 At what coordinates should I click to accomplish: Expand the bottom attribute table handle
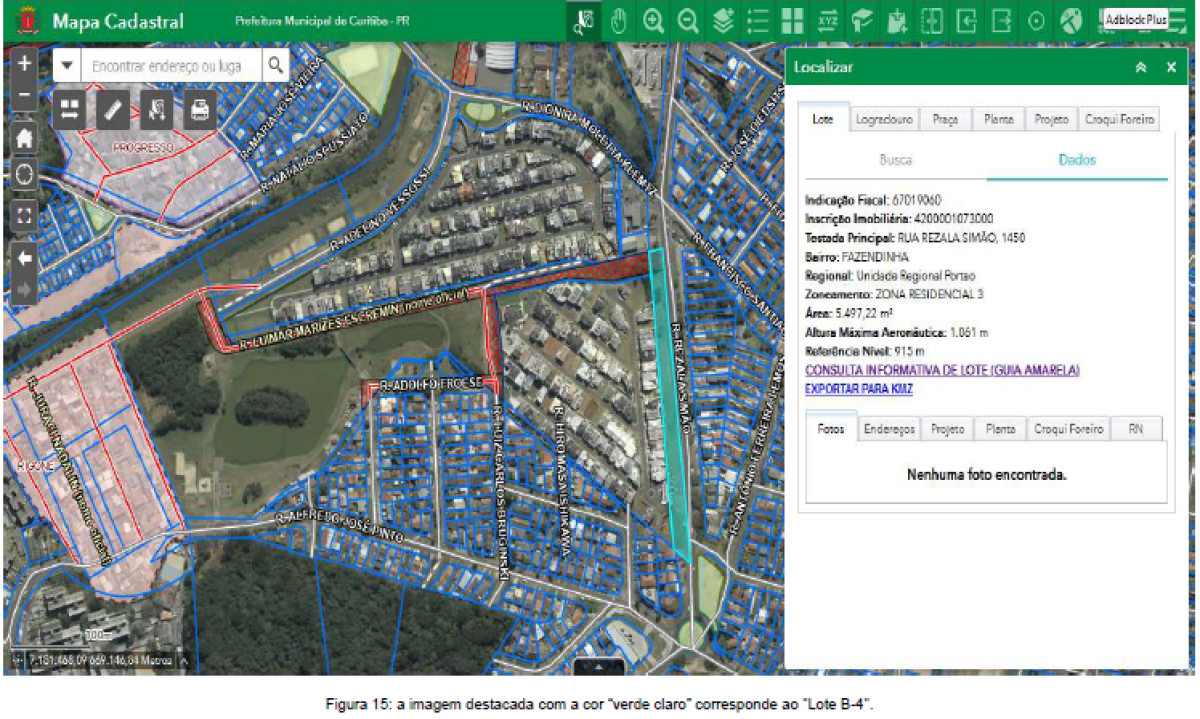click(x=599, y=665)
